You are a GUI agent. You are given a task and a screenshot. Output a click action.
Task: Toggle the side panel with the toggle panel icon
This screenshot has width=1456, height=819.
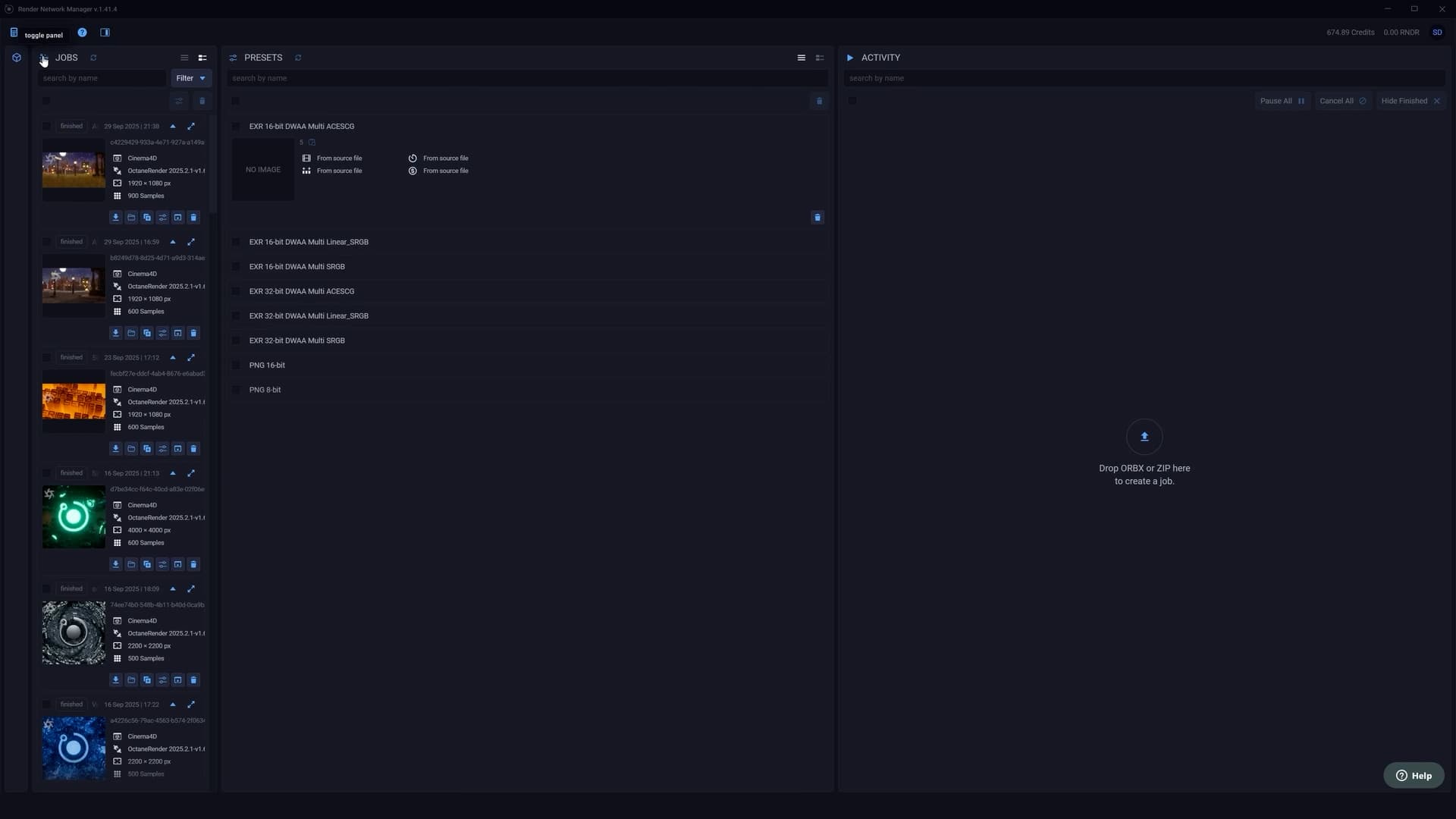pyautogui.click(x=13, y=32)
